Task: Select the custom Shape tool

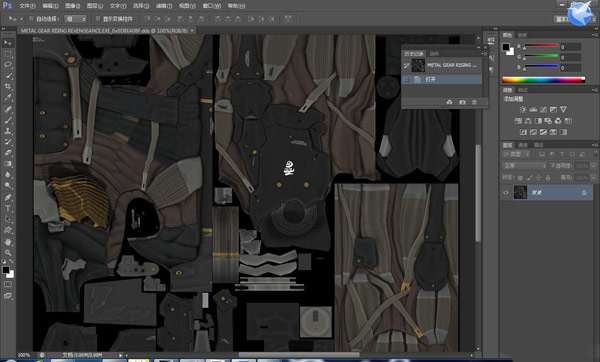Action: tap(8, 230)
